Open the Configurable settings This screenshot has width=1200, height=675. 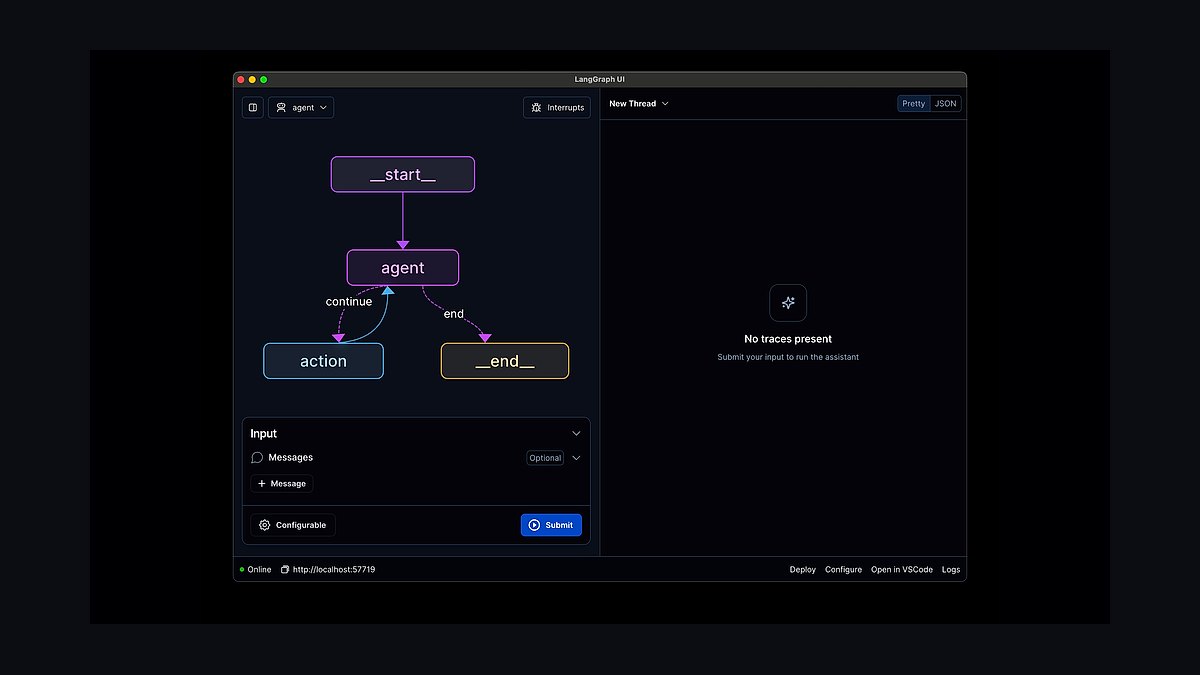[293, 525]
